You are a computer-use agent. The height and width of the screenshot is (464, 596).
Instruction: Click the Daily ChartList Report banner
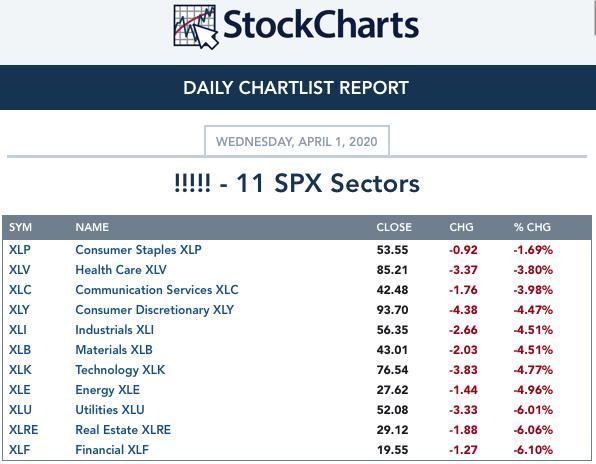pyautogui.click(x=298, y=87)
